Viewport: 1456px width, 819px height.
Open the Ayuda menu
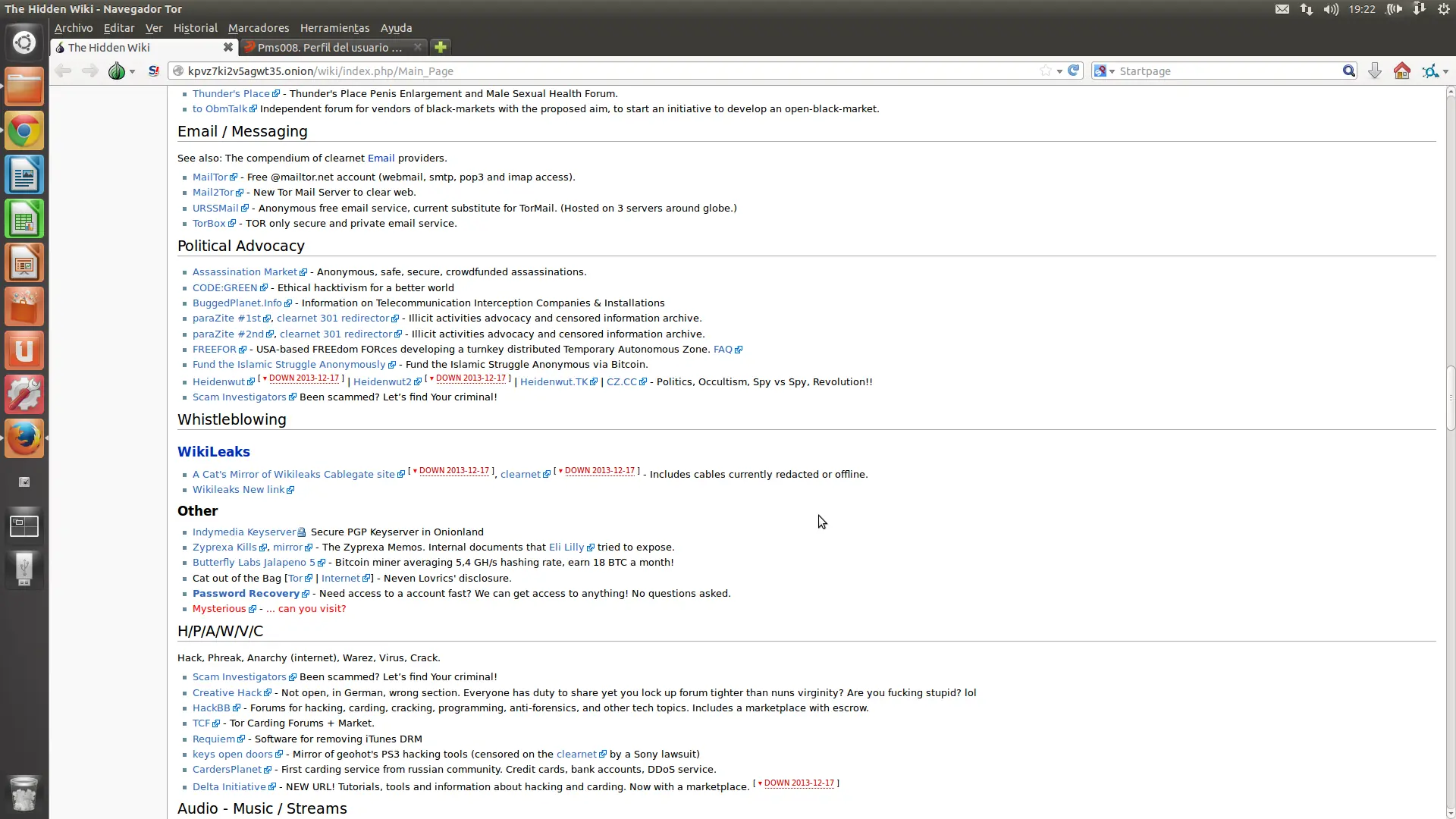(396, 28)
